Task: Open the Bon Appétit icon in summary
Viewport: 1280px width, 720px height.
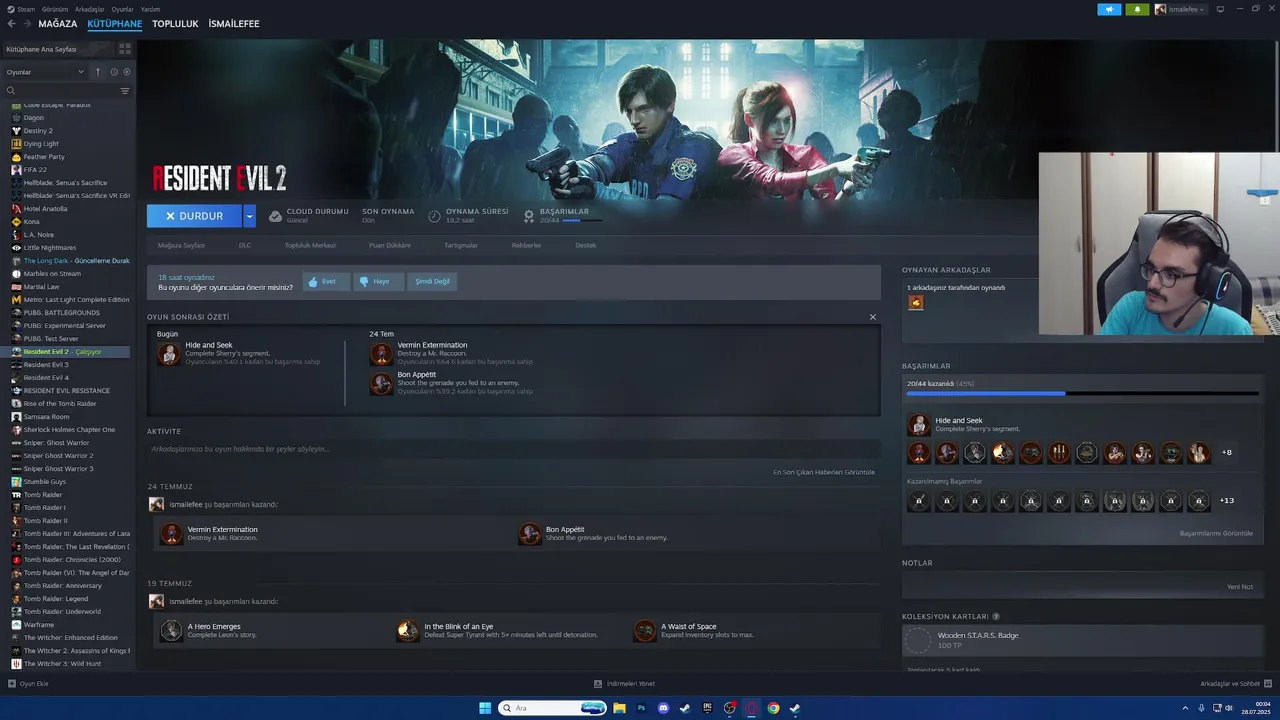Action: [381, 383]
